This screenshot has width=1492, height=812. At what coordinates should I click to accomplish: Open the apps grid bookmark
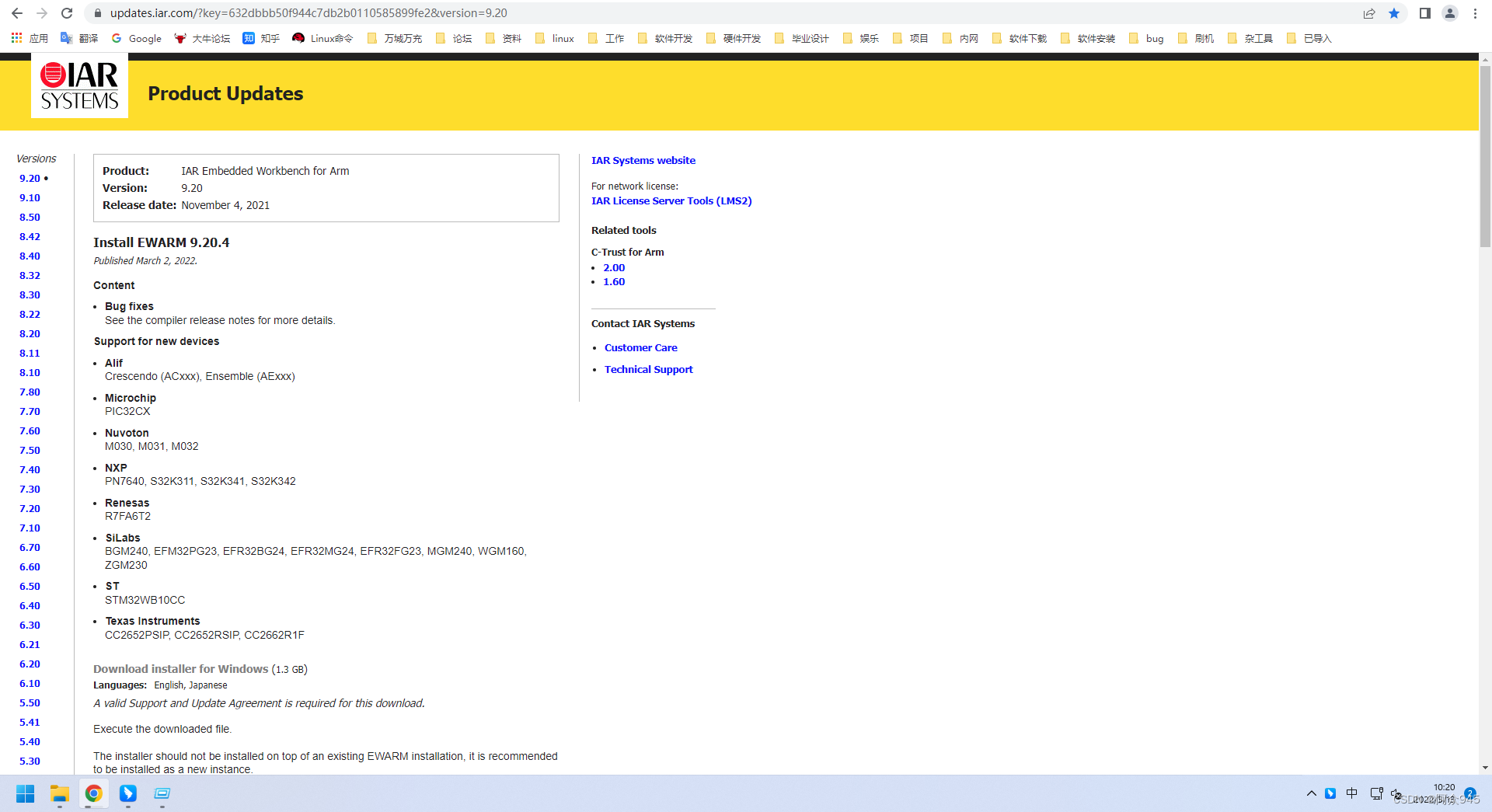click(x=30, y=38)
